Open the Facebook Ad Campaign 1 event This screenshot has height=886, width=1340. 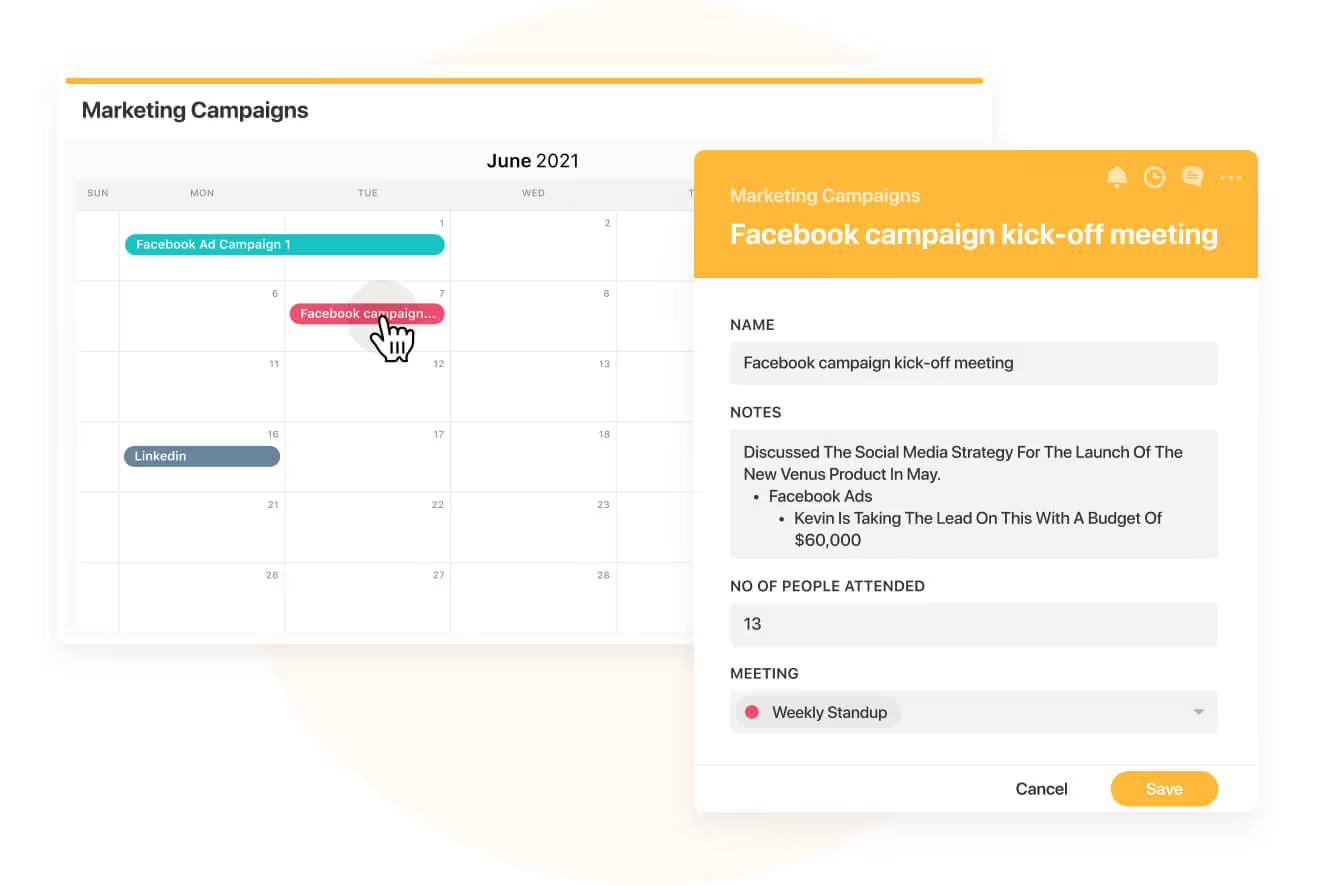284,244
